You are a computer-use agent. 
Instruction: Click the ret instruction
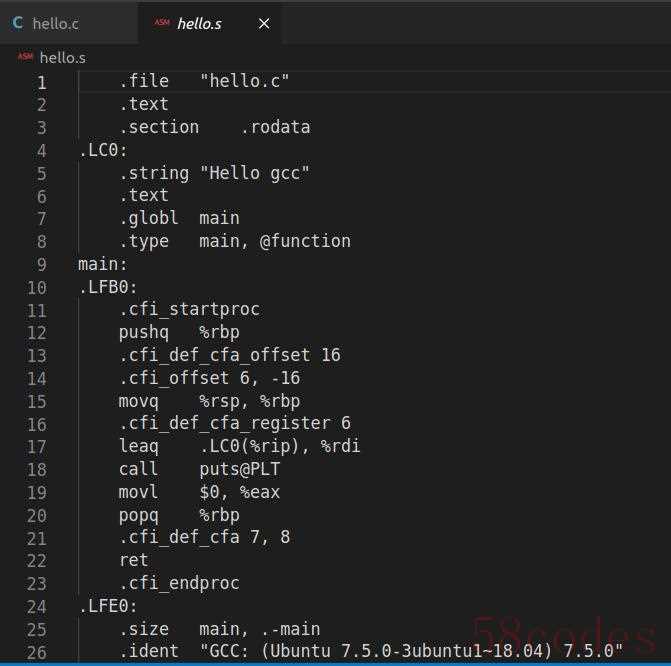pos(134,560)
